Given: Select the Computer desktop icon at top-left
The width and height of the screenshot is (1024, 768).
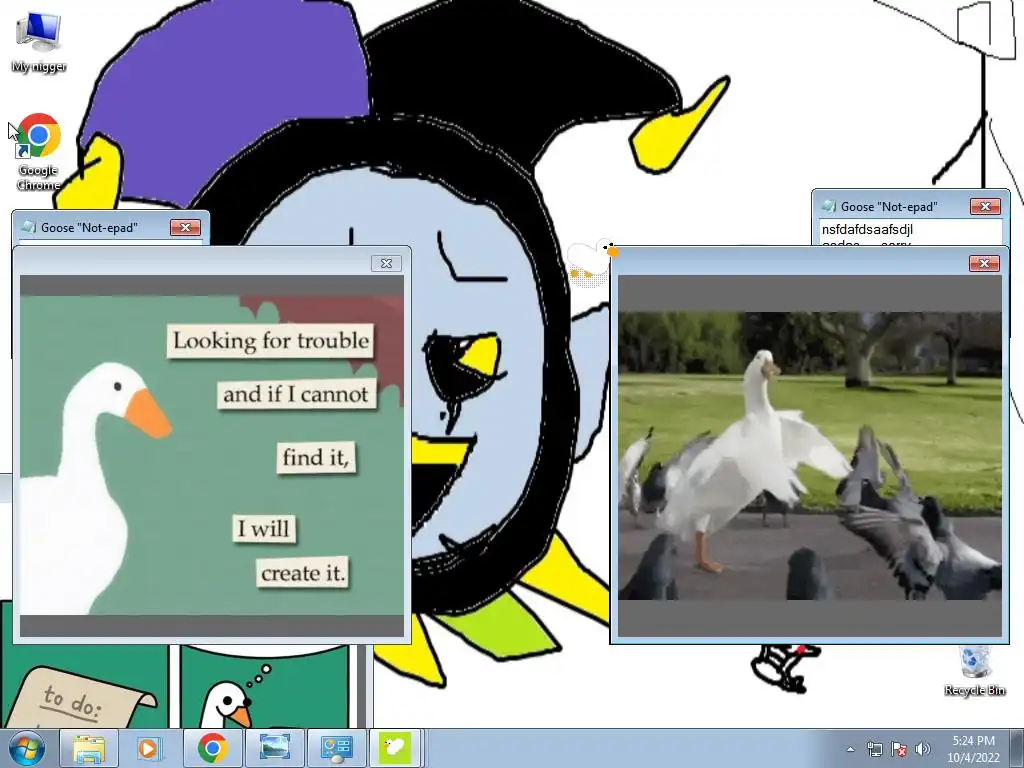Looking at the screenshot, I should [39, 40].
